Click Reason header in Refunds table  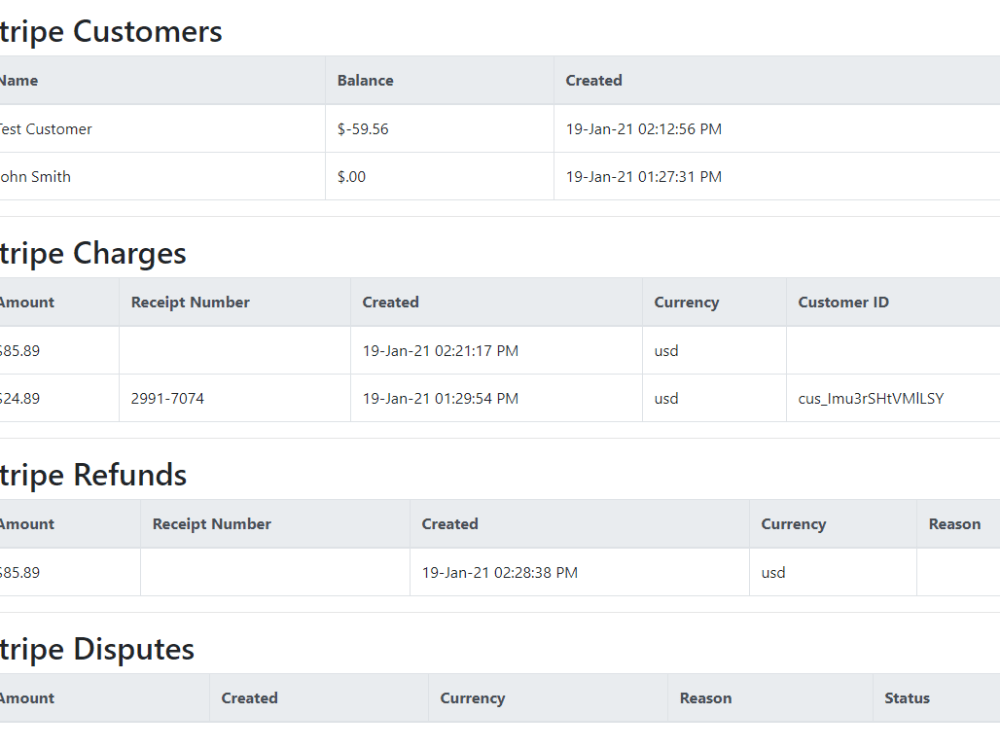[x=954, y=524]
